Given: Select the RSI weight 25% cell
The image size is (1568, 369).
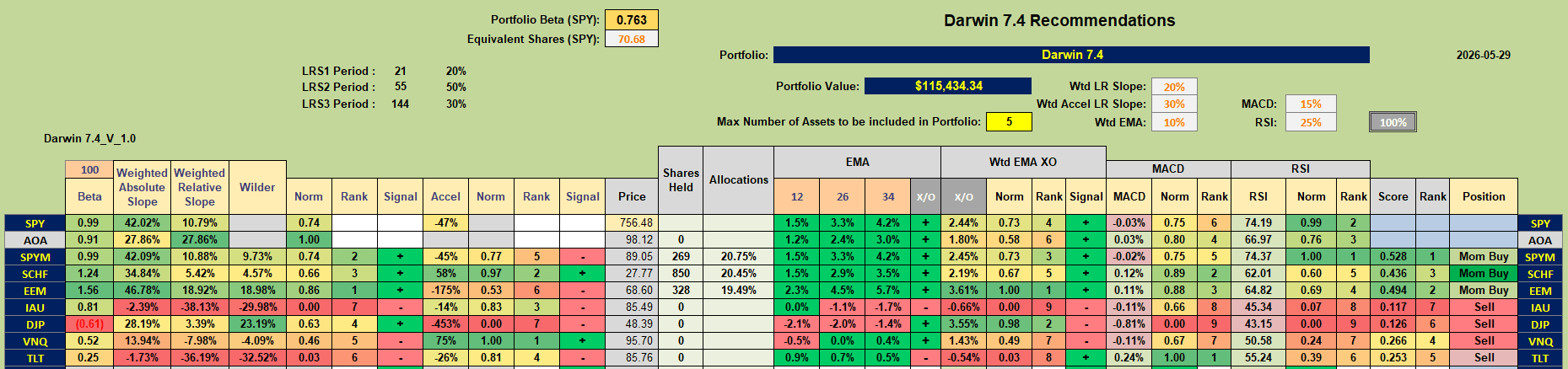Looking at the screenshot, I should pos(1311,122).
